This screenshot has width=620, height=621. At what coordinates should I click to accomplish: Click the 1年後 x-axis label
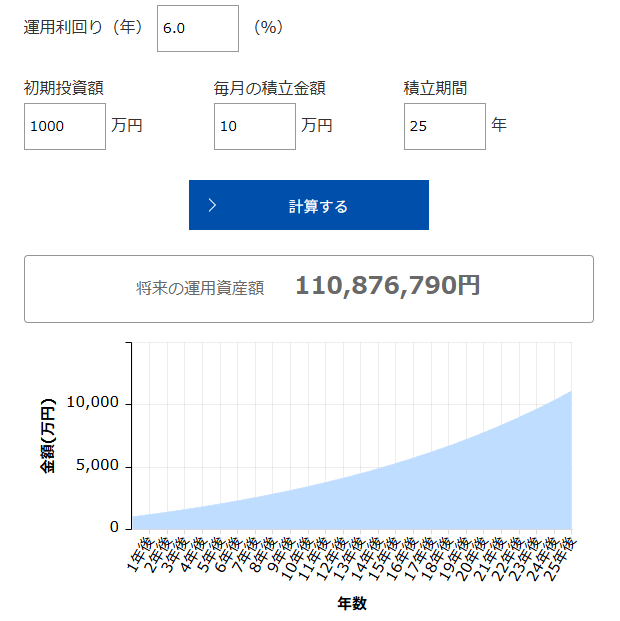139,553
